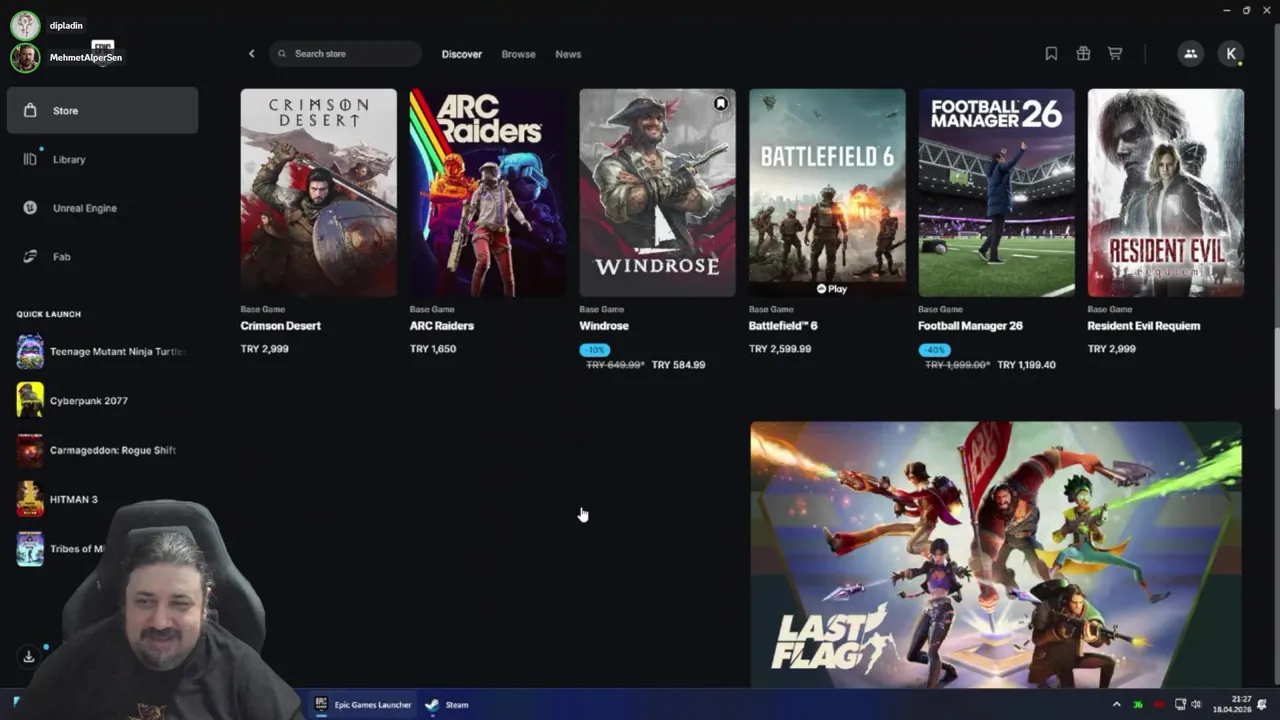Open the Store section in sidebar
This screenshot has height=720, width=1280.
click(x=102, y=110)
